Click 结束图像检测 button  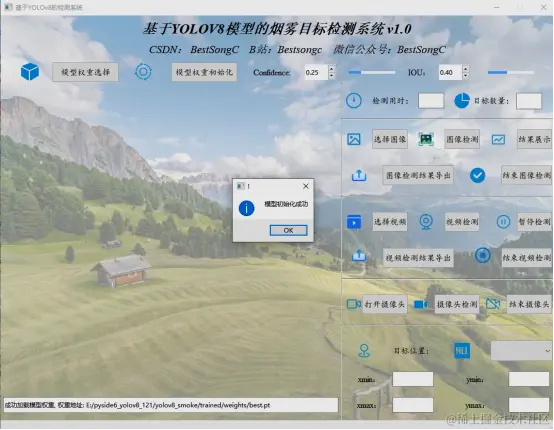(x=526, y=175)
